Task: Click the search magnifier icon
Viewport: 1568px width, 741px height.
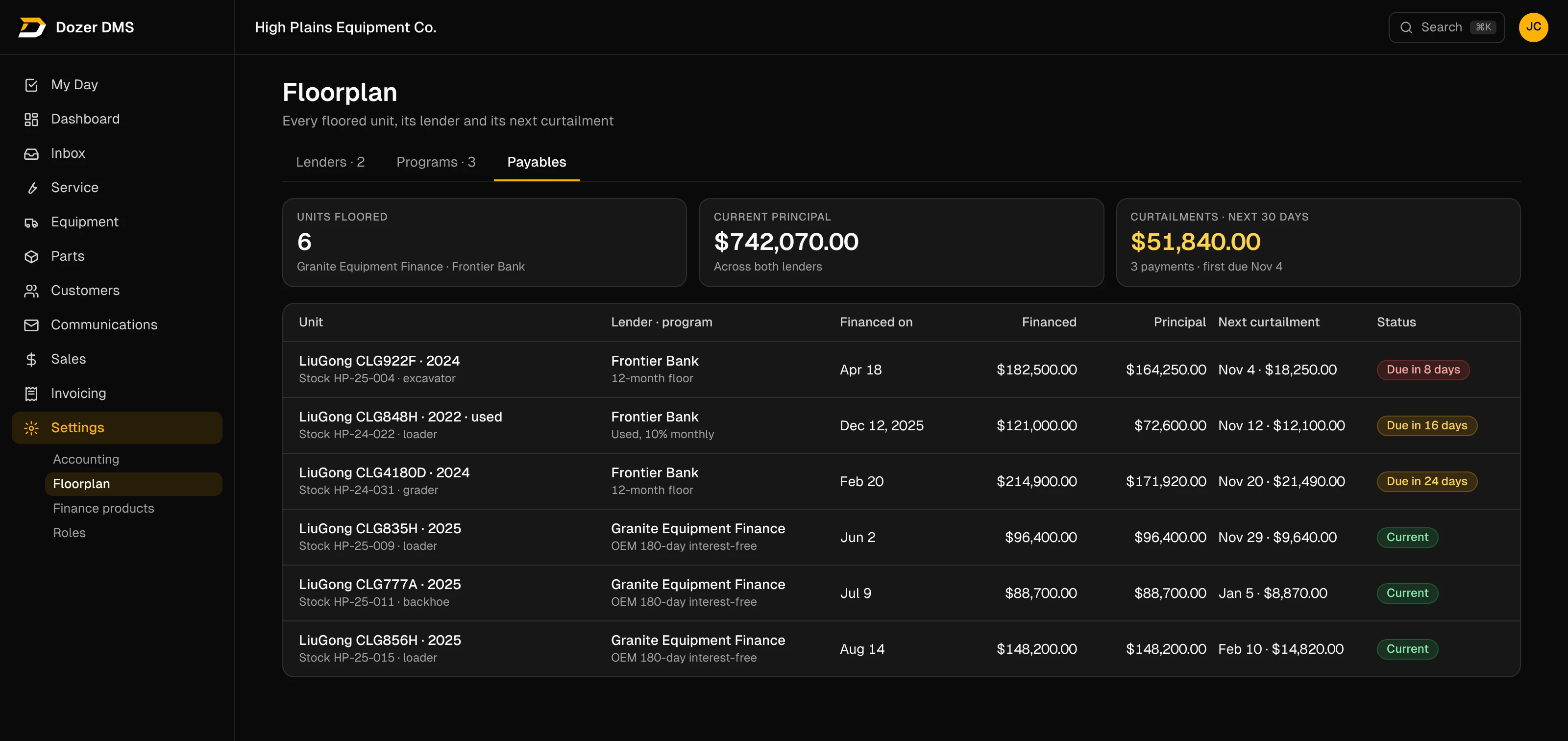Action: (1406, 27)
